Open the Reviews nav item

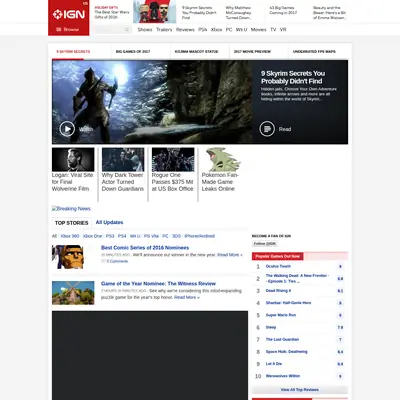tap(185, 30)
